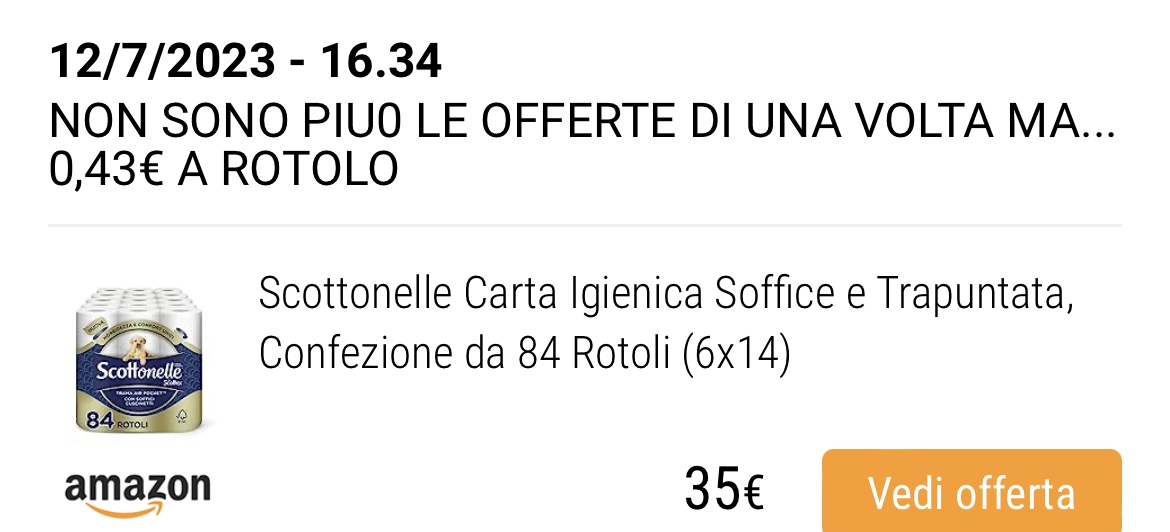The image size is (1170, 532).
Task: Open the Scottonelle Carta Igienica title link
Action: pos(666,295)
